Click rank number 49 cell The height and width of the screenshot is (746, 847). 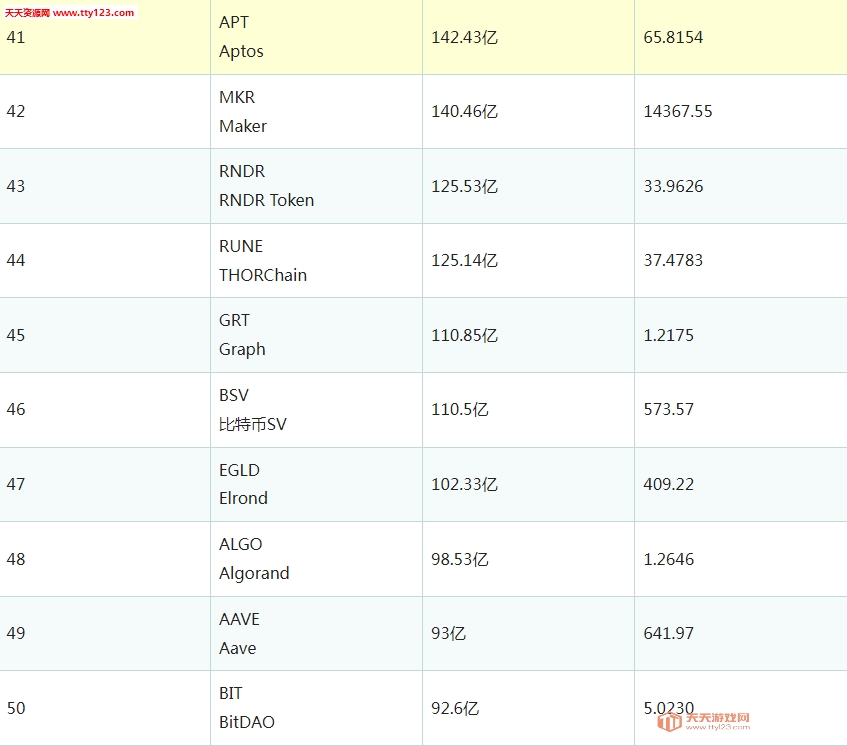pos(105,633)
